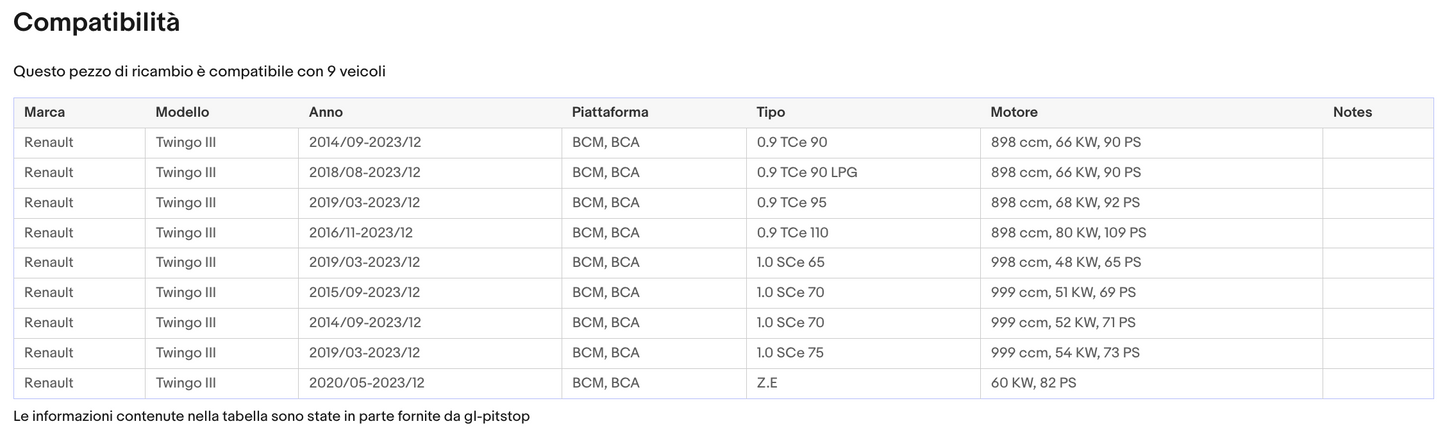1445x435 pixels.
Task: Select the Anno column header
Action: tap(326, 112)
